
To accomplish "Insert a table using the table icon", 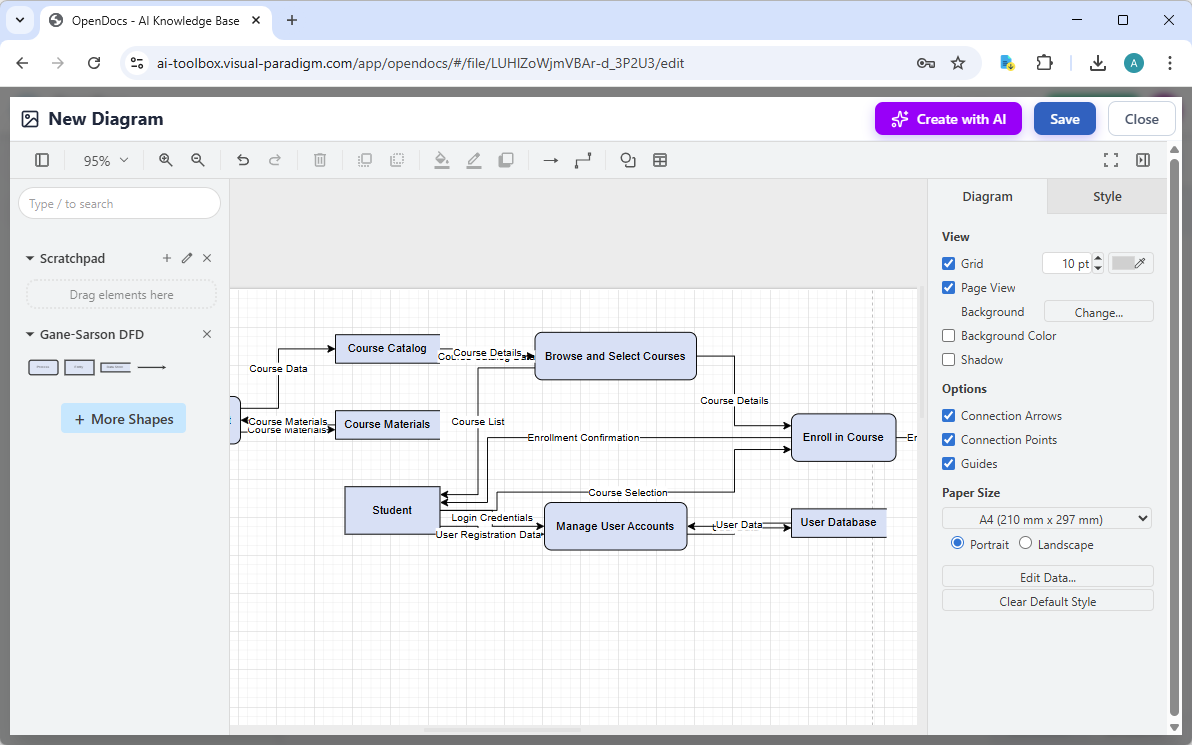I will tap(660, 160).
